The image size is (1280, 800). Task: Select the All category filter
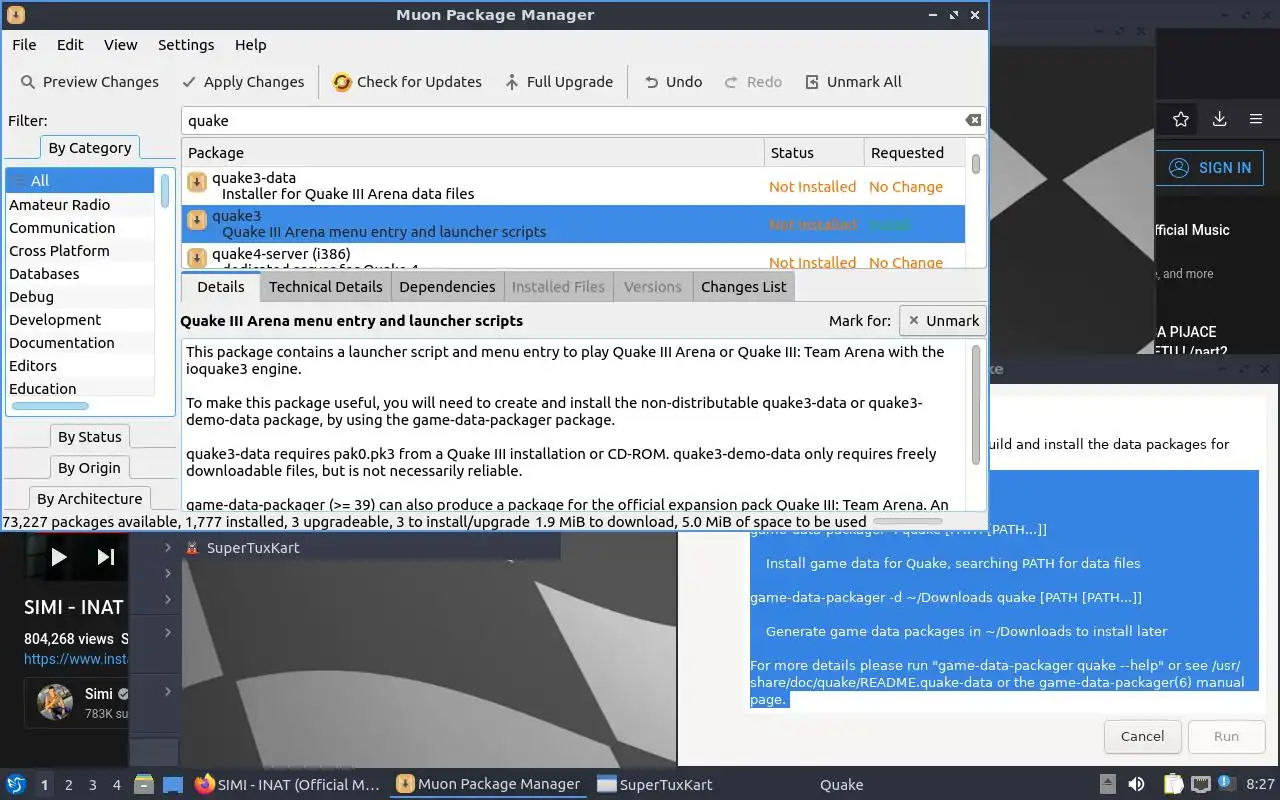coord(80,181)
